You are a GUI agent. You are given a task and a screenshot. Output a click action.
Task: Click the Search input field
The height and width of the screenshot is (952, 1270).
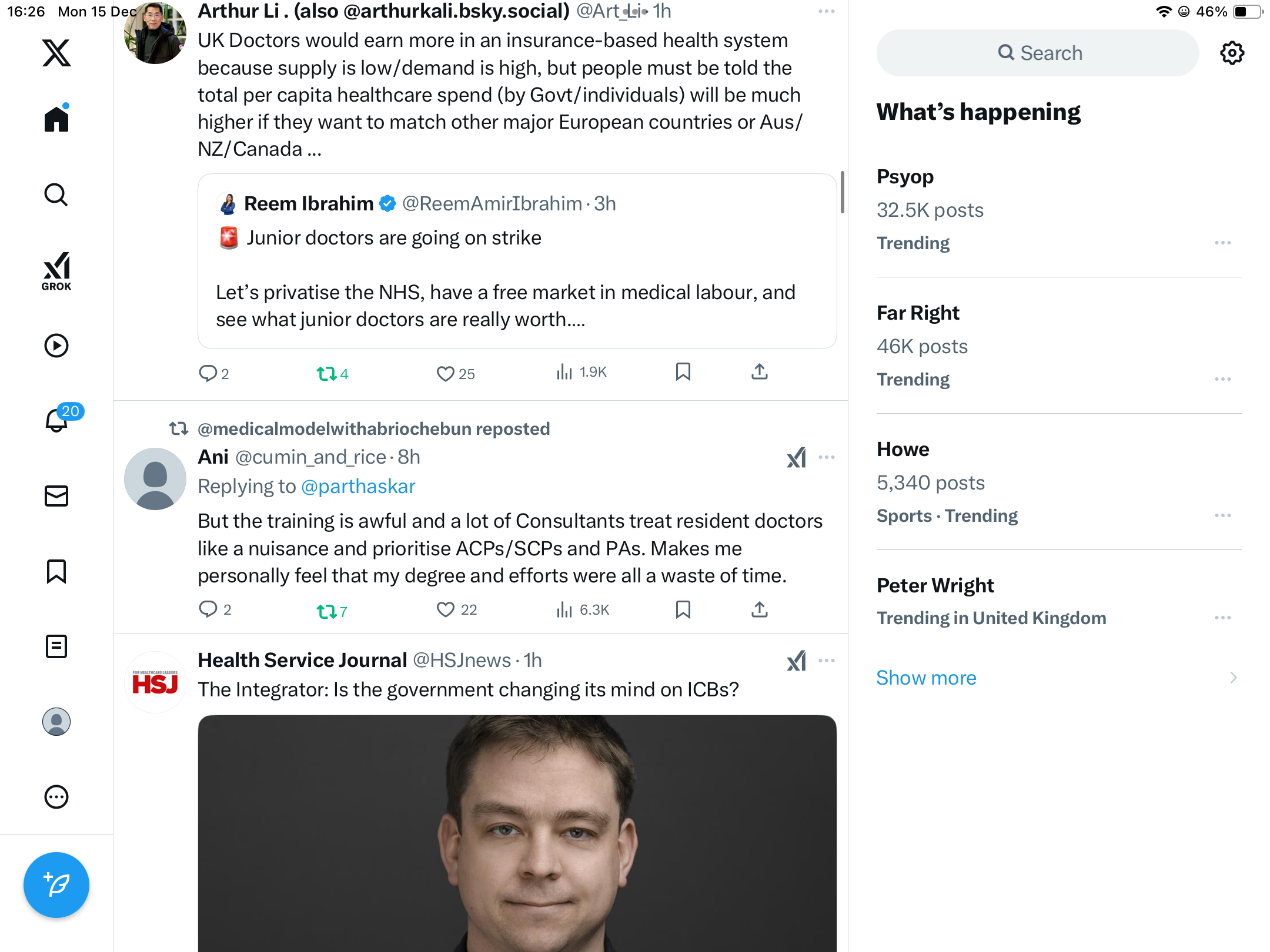1038,53
